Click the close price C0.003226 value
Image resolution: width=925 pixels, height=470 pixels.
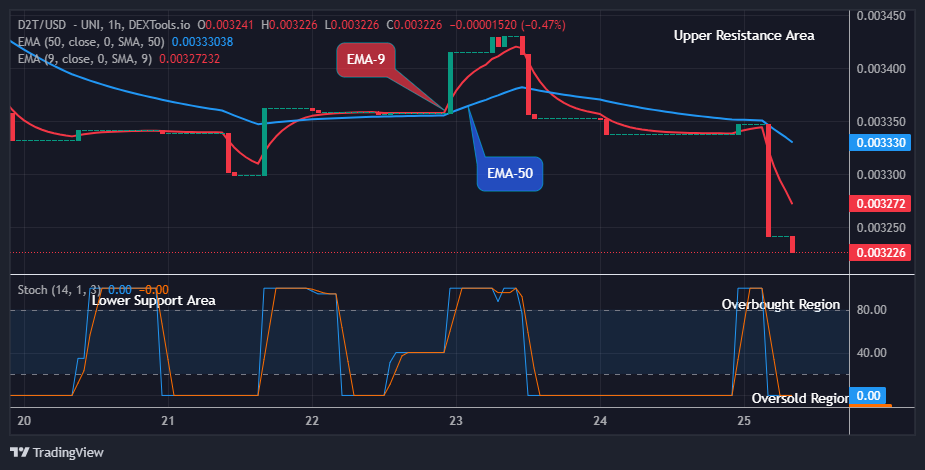(x=414, y=25)
